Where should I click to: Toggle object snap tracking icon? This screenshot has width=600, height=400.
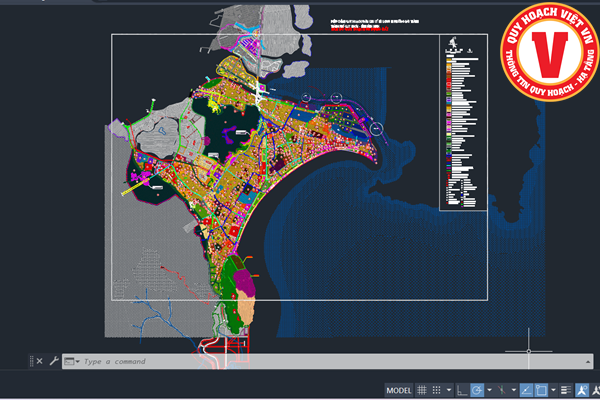527,390
